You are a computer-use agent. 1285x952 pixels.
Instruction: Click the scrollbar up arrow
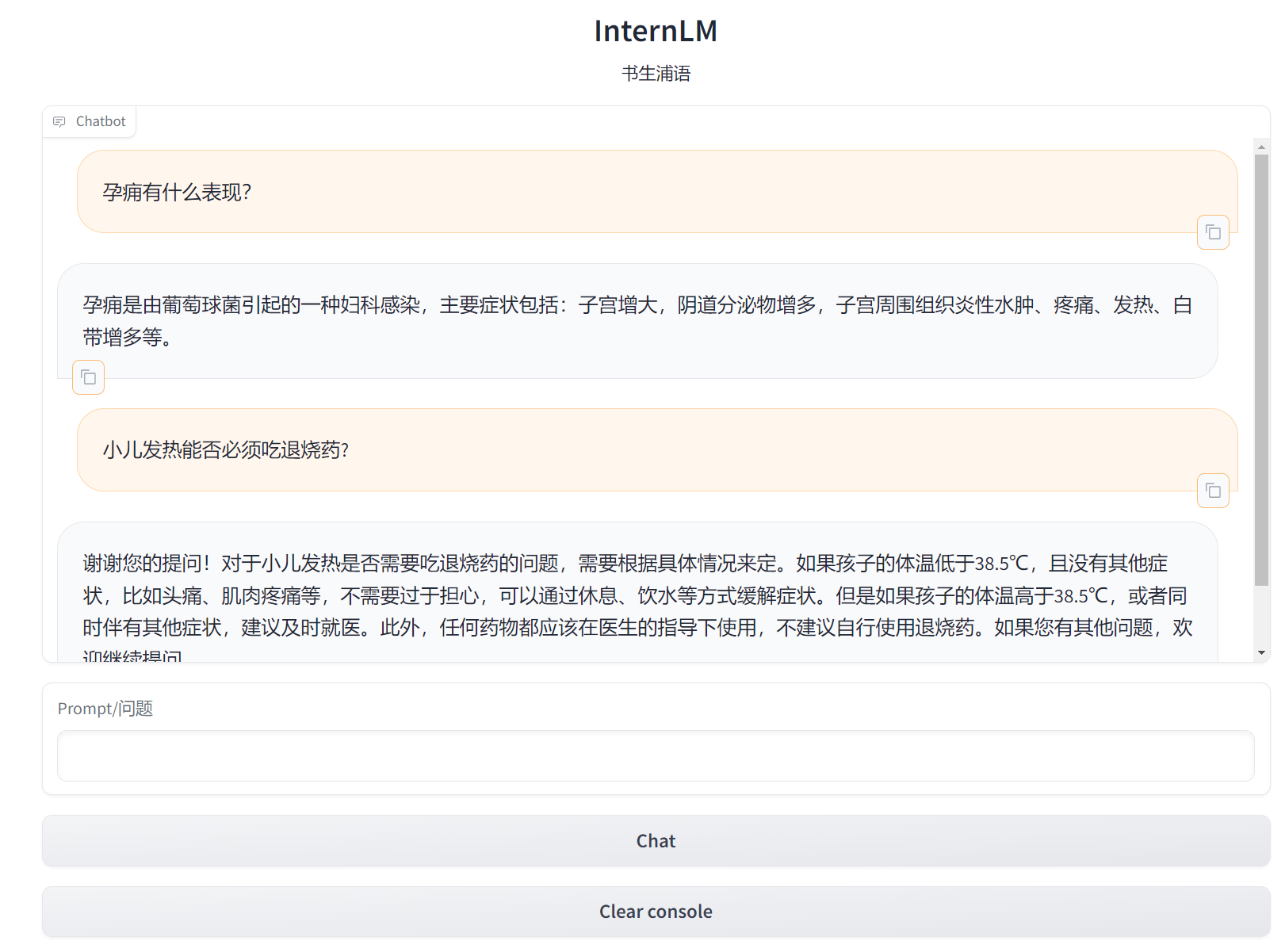1261,147
